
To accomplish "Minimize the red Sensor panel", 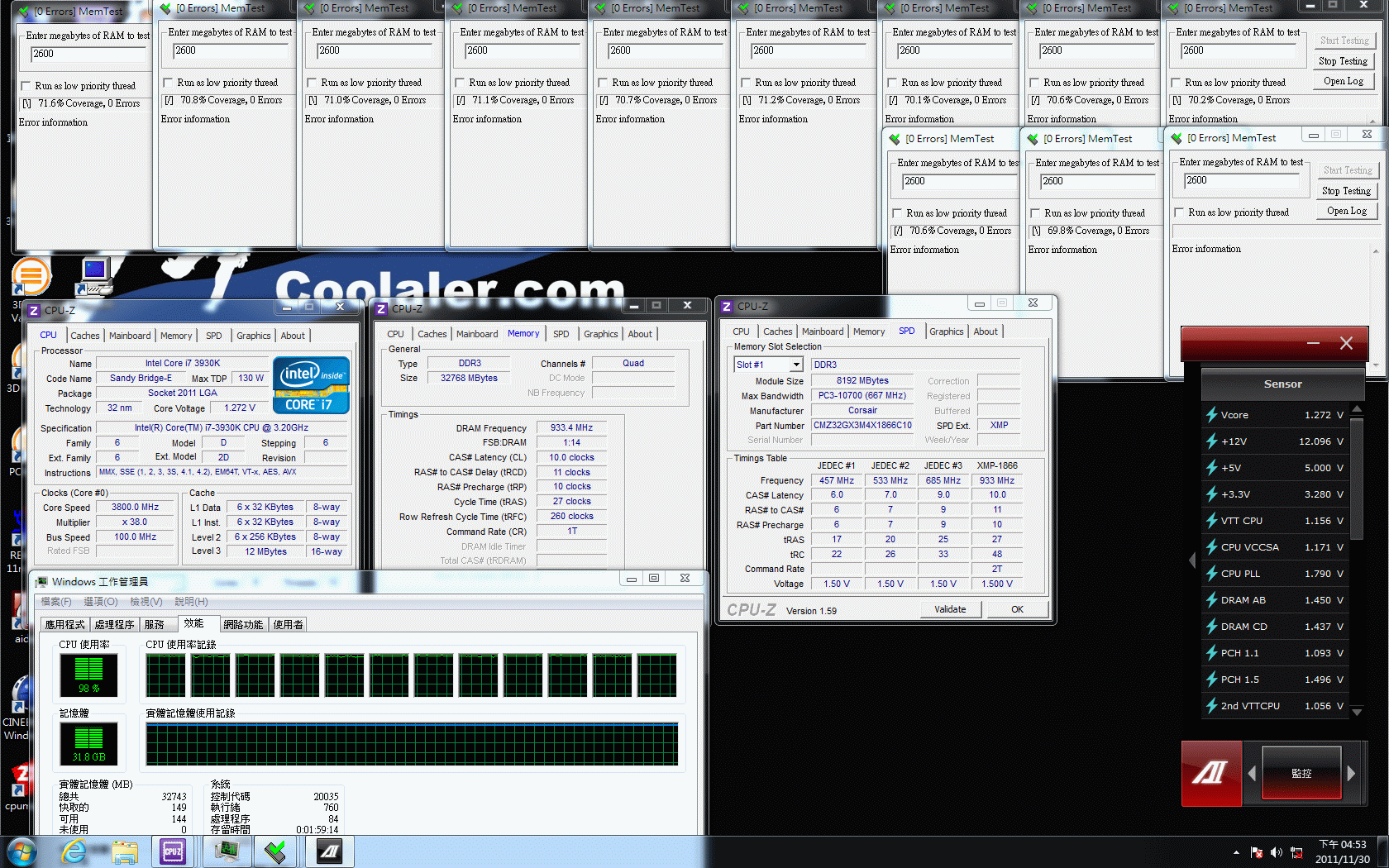I will point(1313,343).
